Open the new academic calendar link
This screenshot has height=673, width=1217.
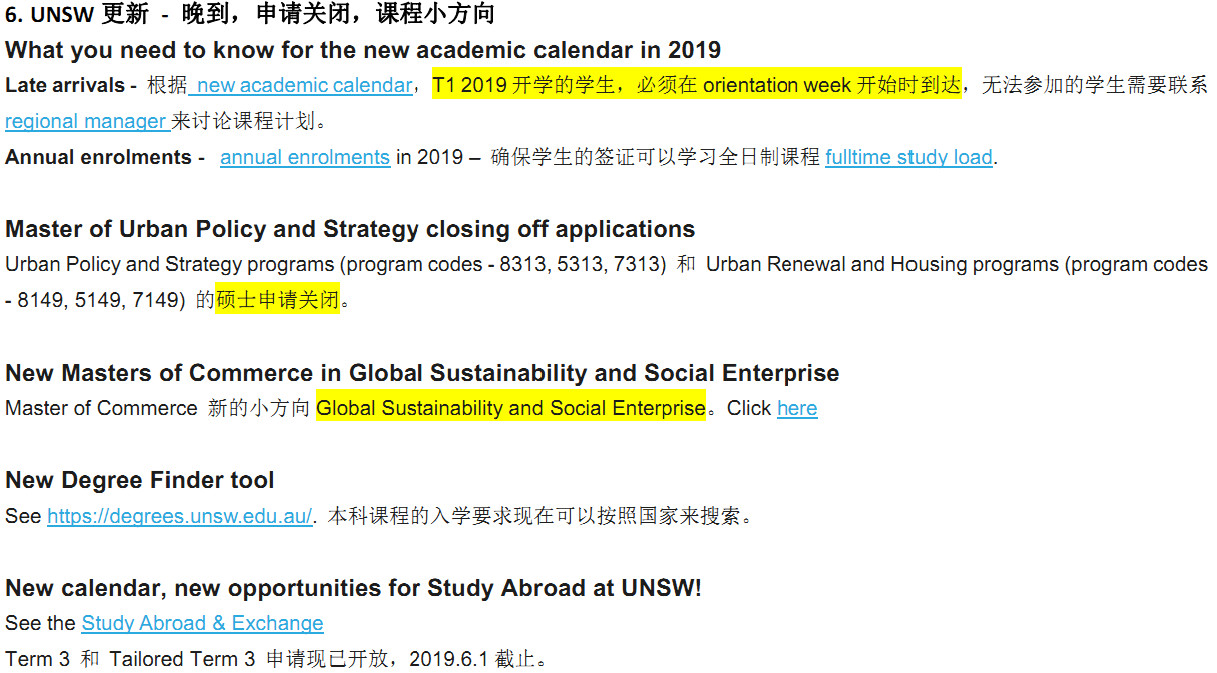(x=304, y=86)
